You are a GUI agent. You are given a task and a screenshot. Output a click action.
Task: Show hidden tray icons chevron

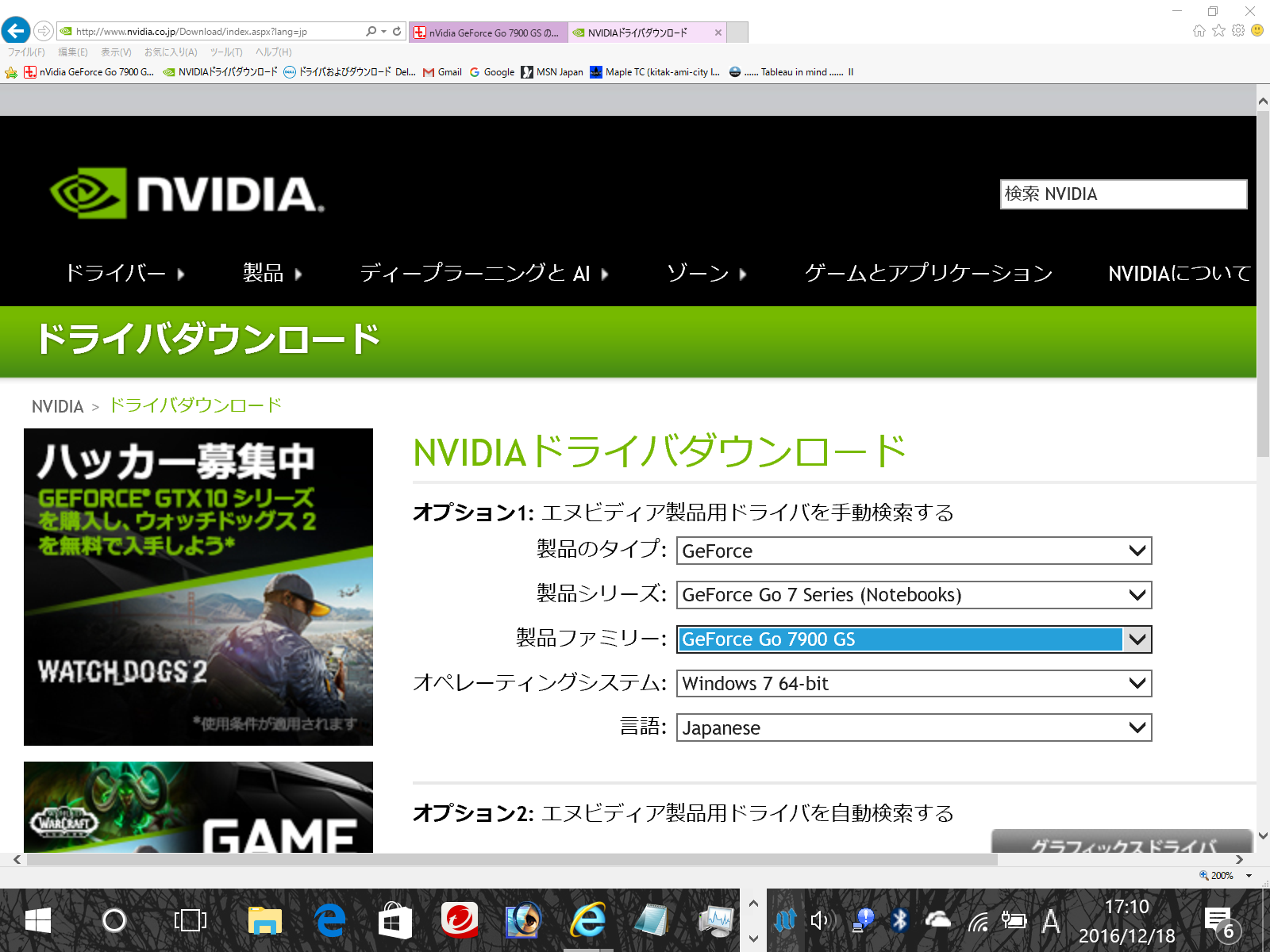tap(753, 904)
